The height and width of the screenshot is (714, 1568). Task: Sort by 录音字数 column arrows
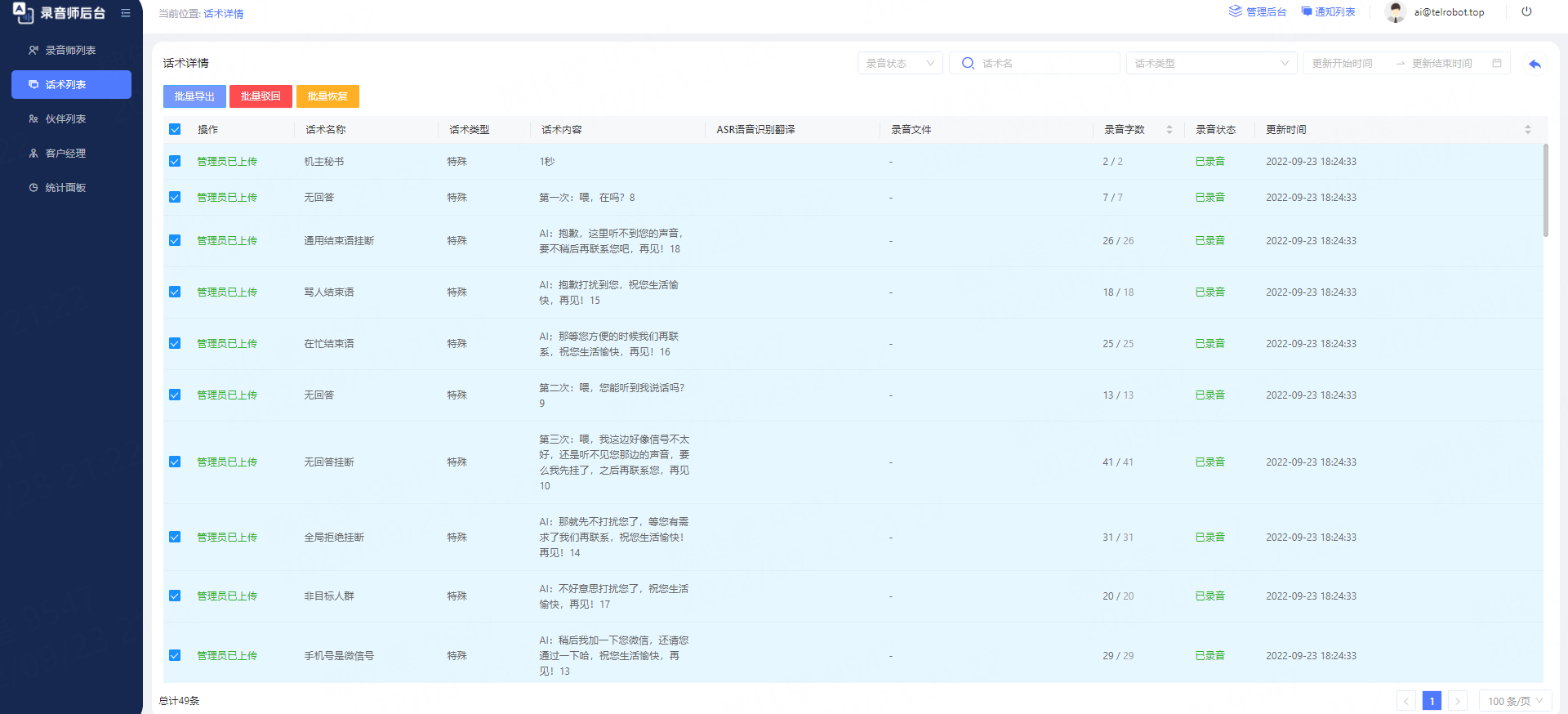coord(1169,130)
